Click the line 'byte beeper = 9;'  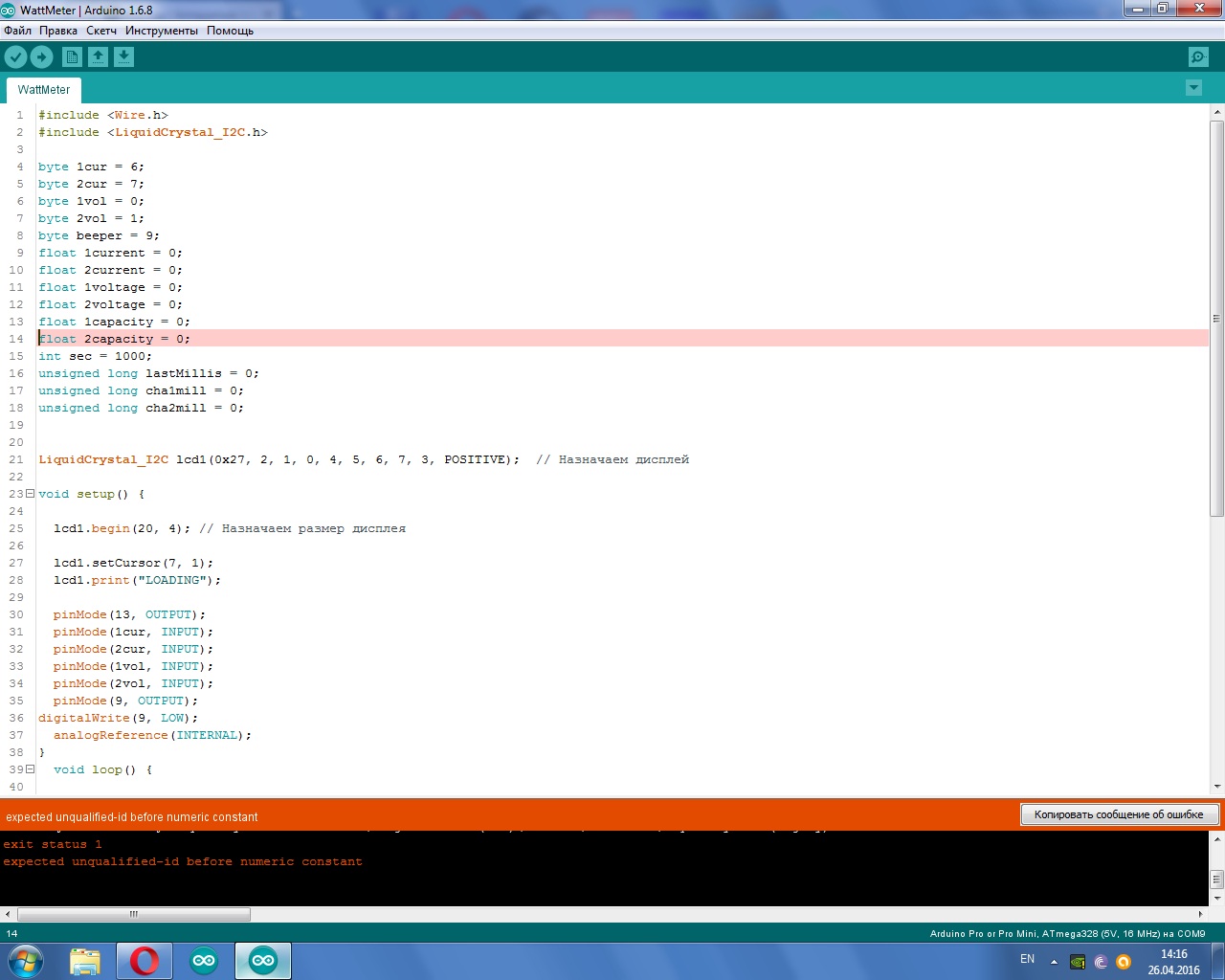click(100, 235)
